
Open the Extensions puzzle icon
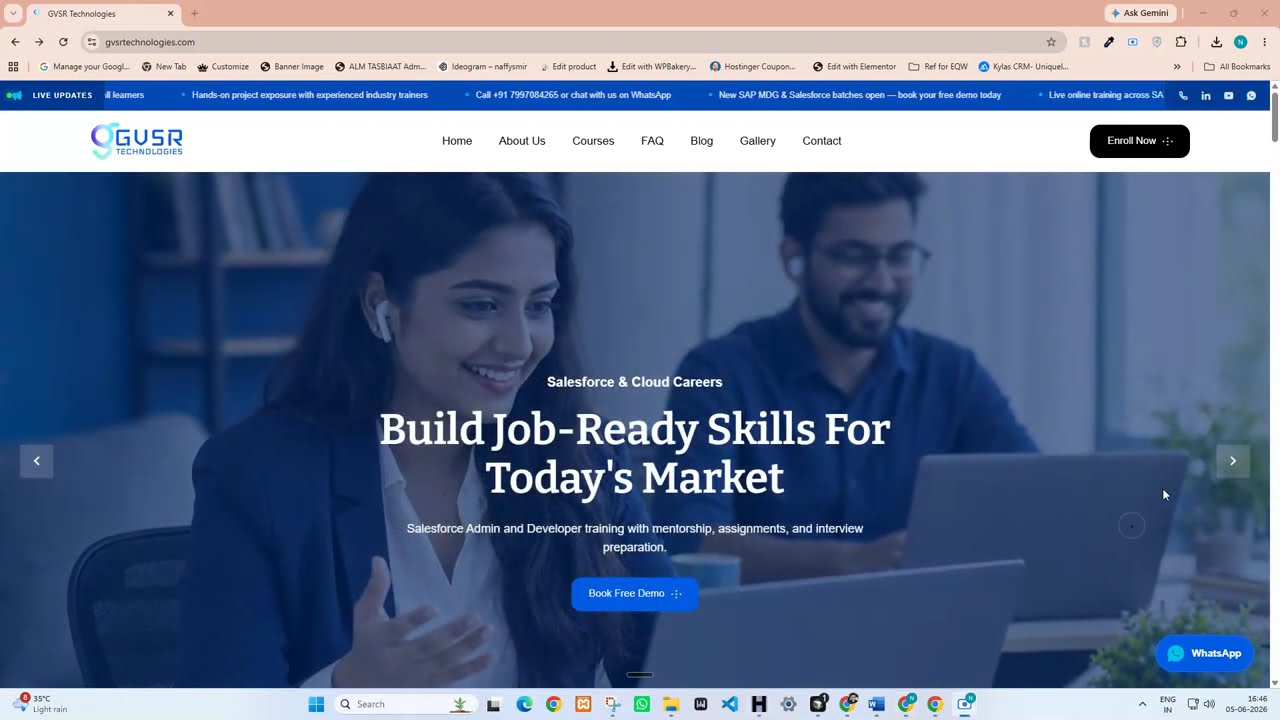1181,42
